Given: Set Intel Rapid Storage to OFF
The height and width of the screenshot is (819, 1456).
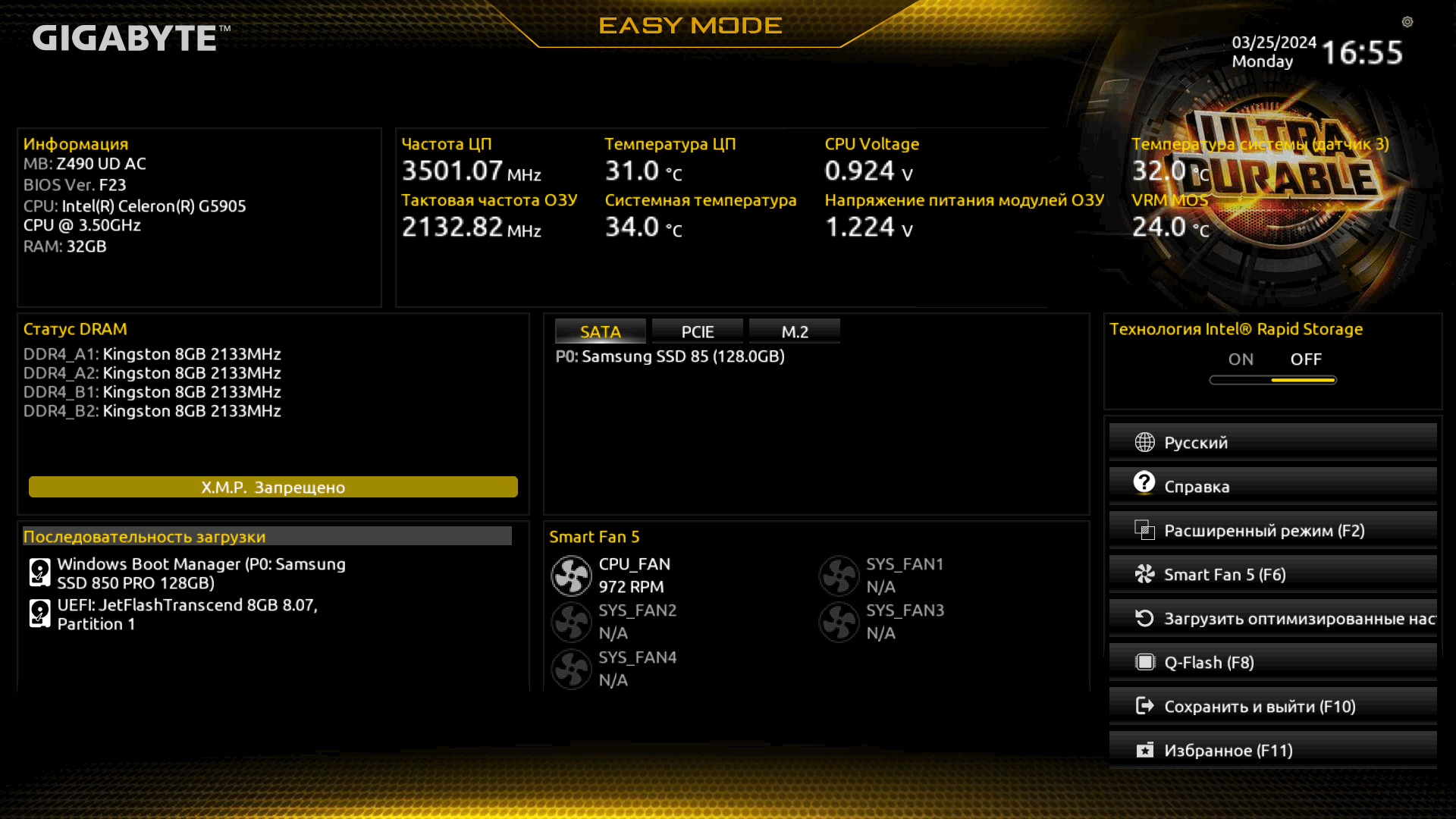Looking at the screenshot, I should 1306,359.
